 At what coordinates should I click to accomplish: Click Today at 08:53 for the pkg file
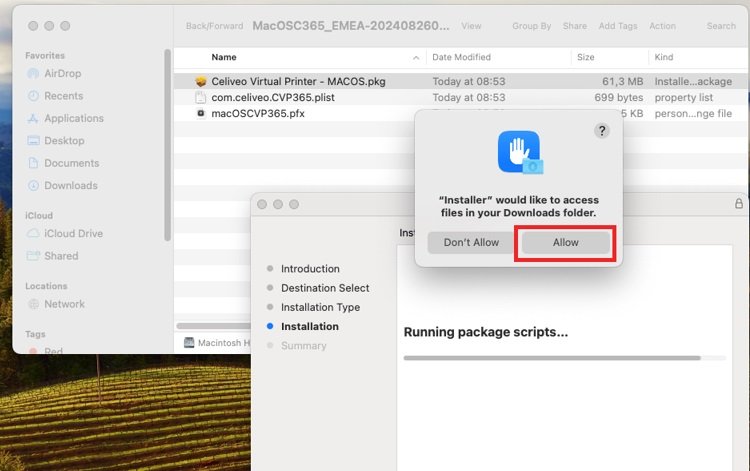tap(468, 81)
